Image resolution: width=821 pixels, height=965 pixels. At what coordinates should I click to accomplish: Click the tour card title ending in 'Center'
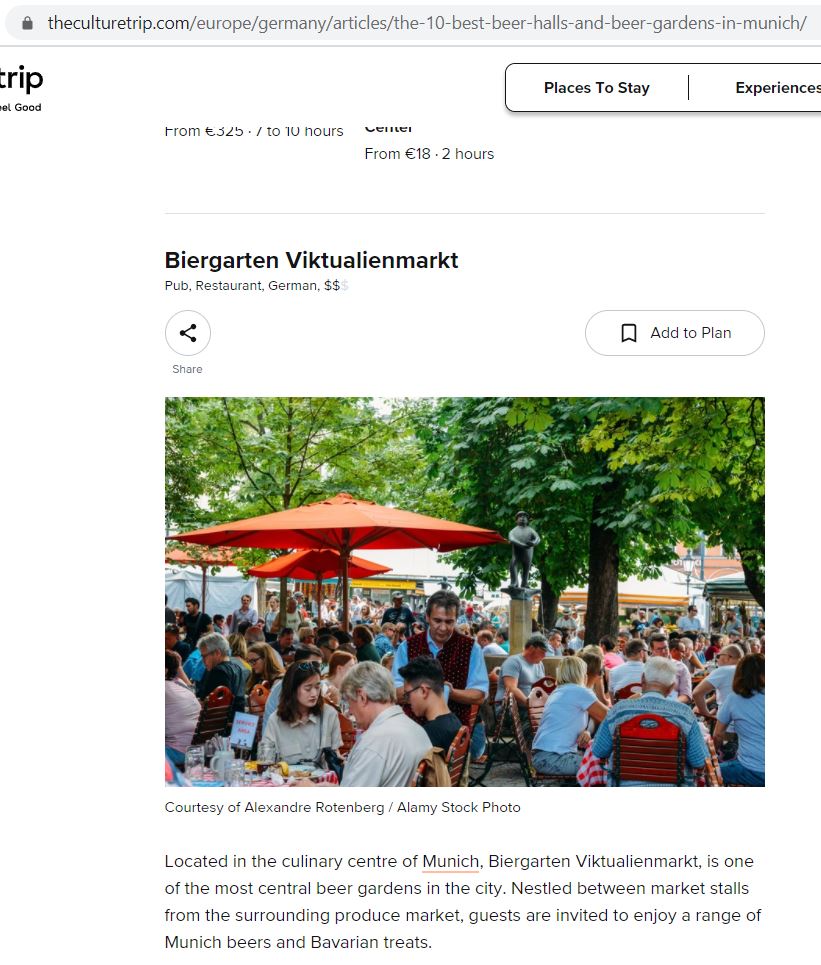click(x=388, y=129)
